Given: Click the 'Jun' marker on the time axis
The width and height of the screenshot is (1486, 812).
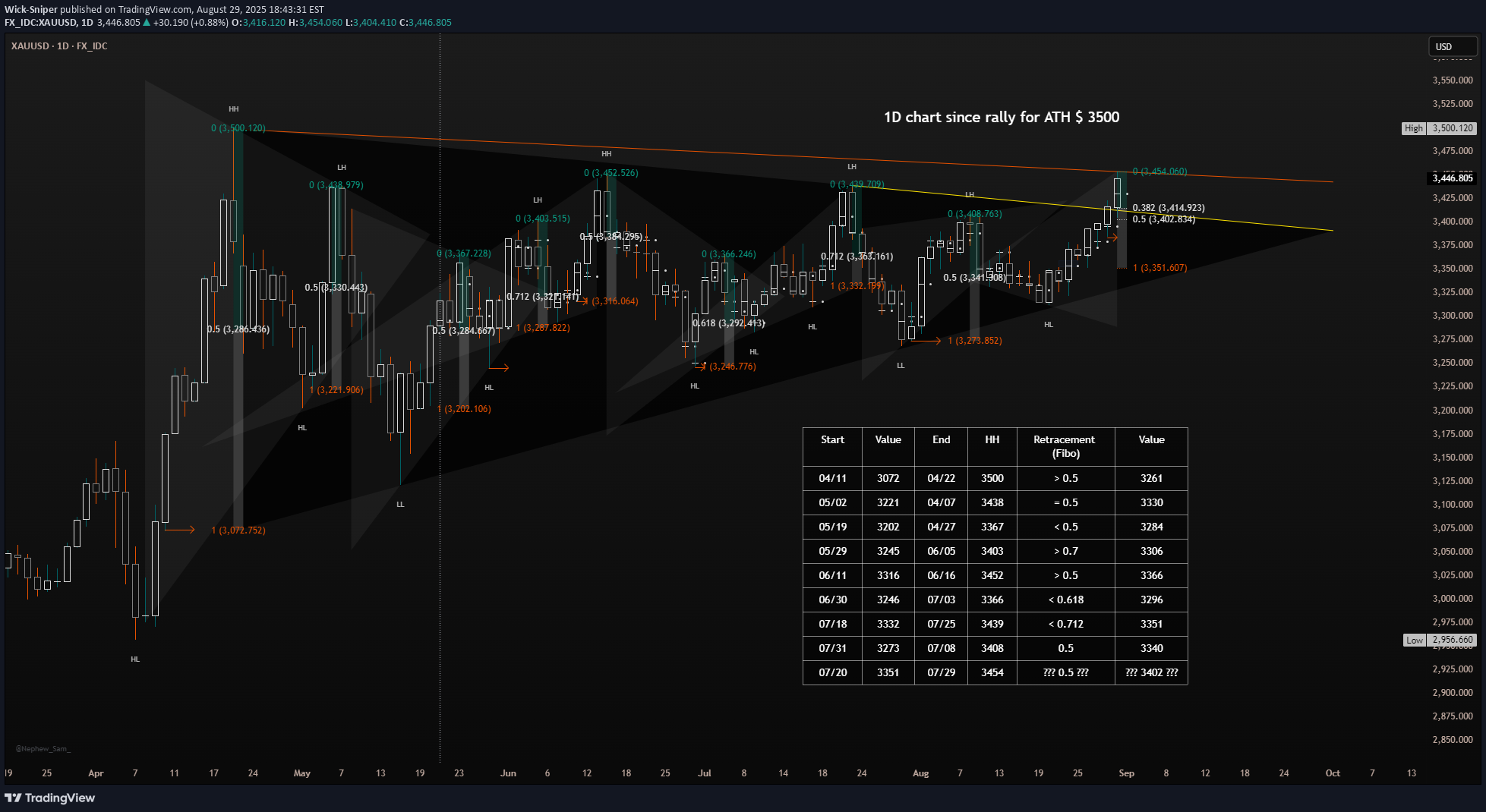Looking at the screenshot, I should click(x=508, y=773).
